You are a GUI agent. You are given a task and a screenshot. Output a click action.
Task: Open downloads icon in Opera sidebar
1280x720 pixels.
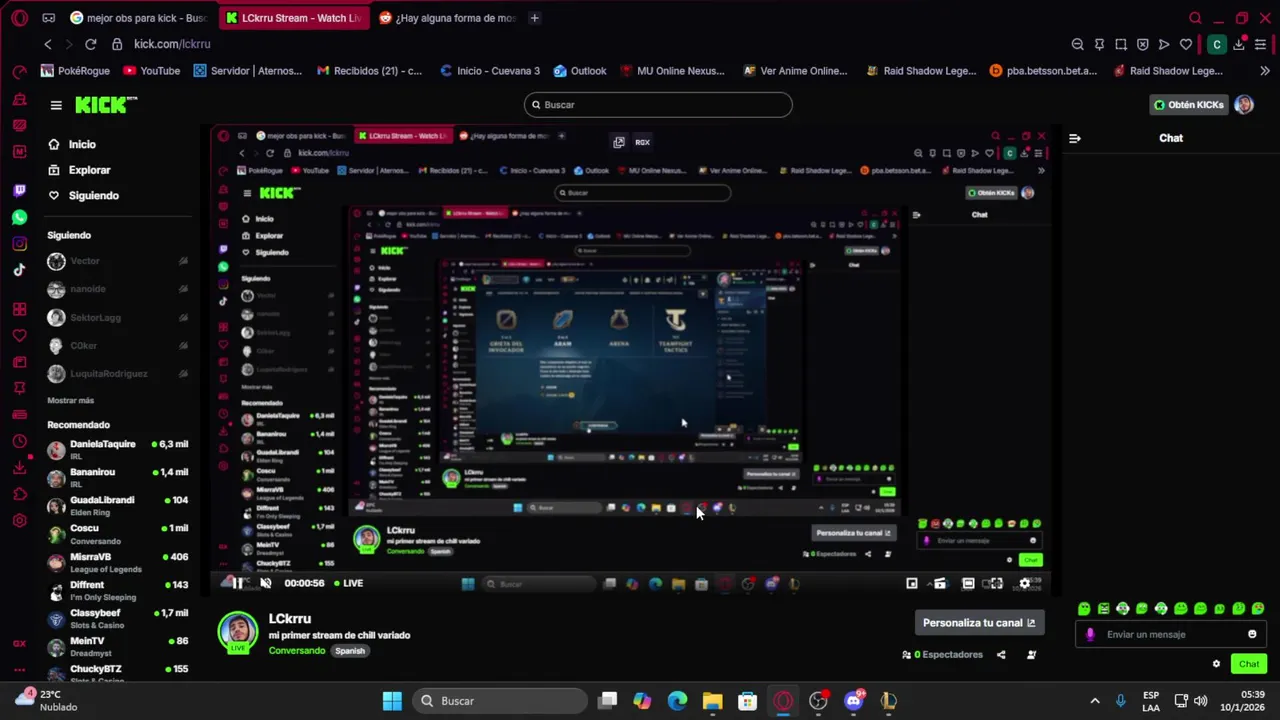19,467
